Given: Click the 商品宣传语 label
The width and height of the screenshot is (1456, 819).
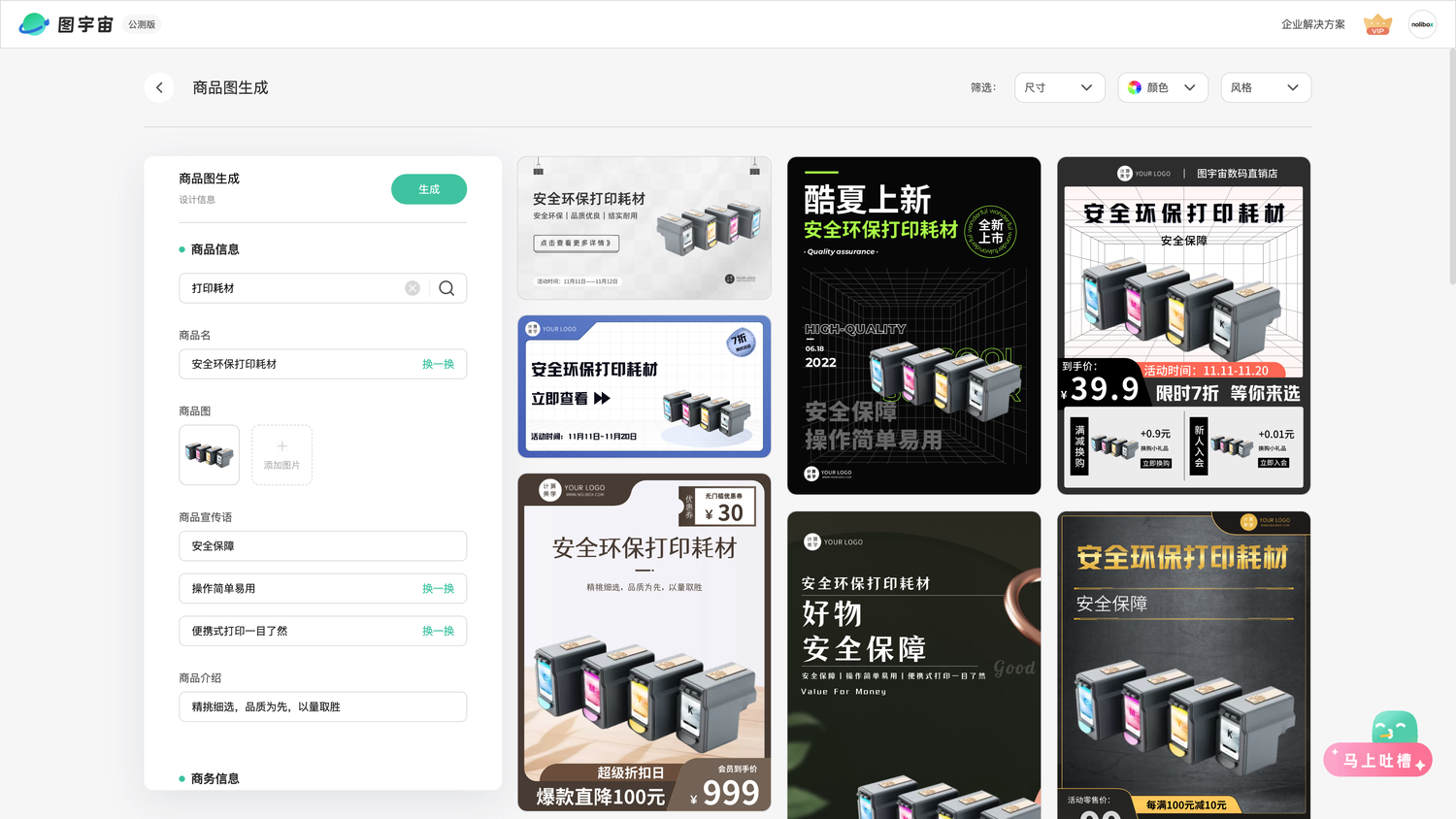Looking at the screenshot, I should [206, 517].
